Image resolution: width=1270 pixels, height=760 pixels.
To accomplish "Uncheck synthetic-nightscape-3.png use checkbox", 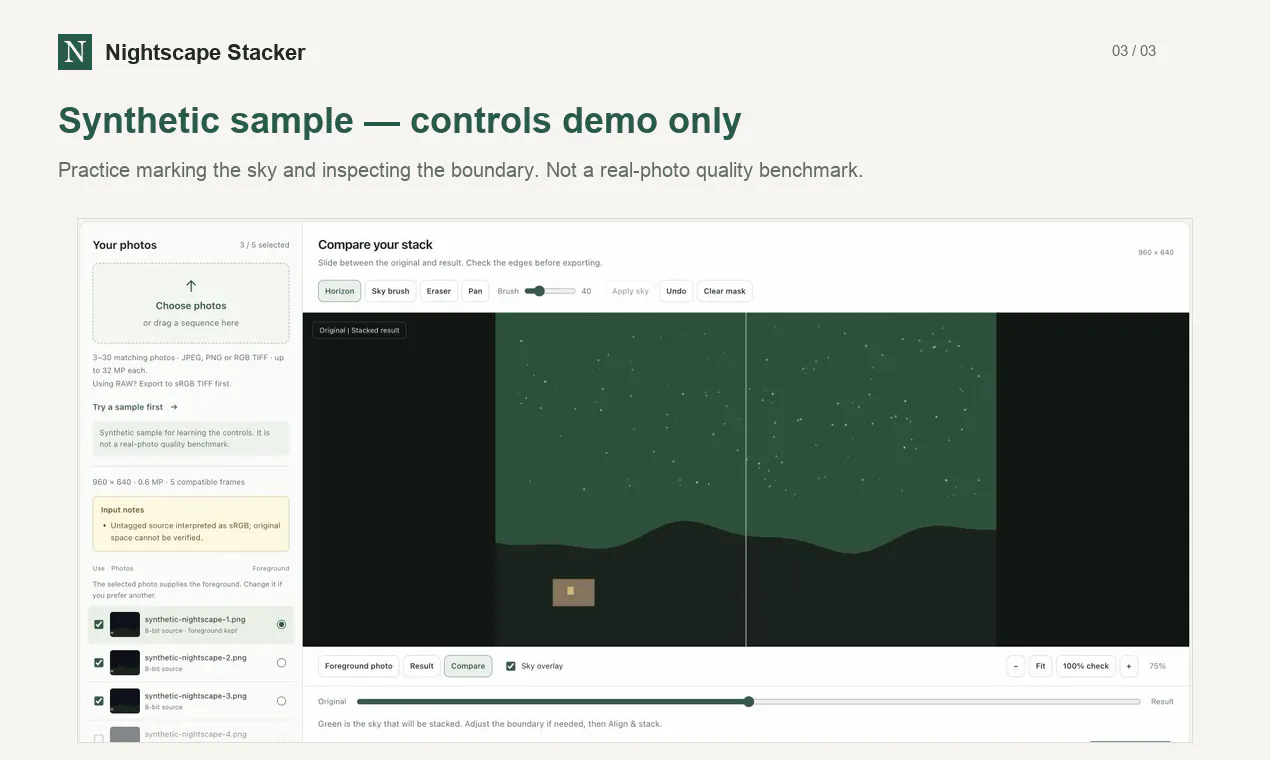I will tap(98, 701).
